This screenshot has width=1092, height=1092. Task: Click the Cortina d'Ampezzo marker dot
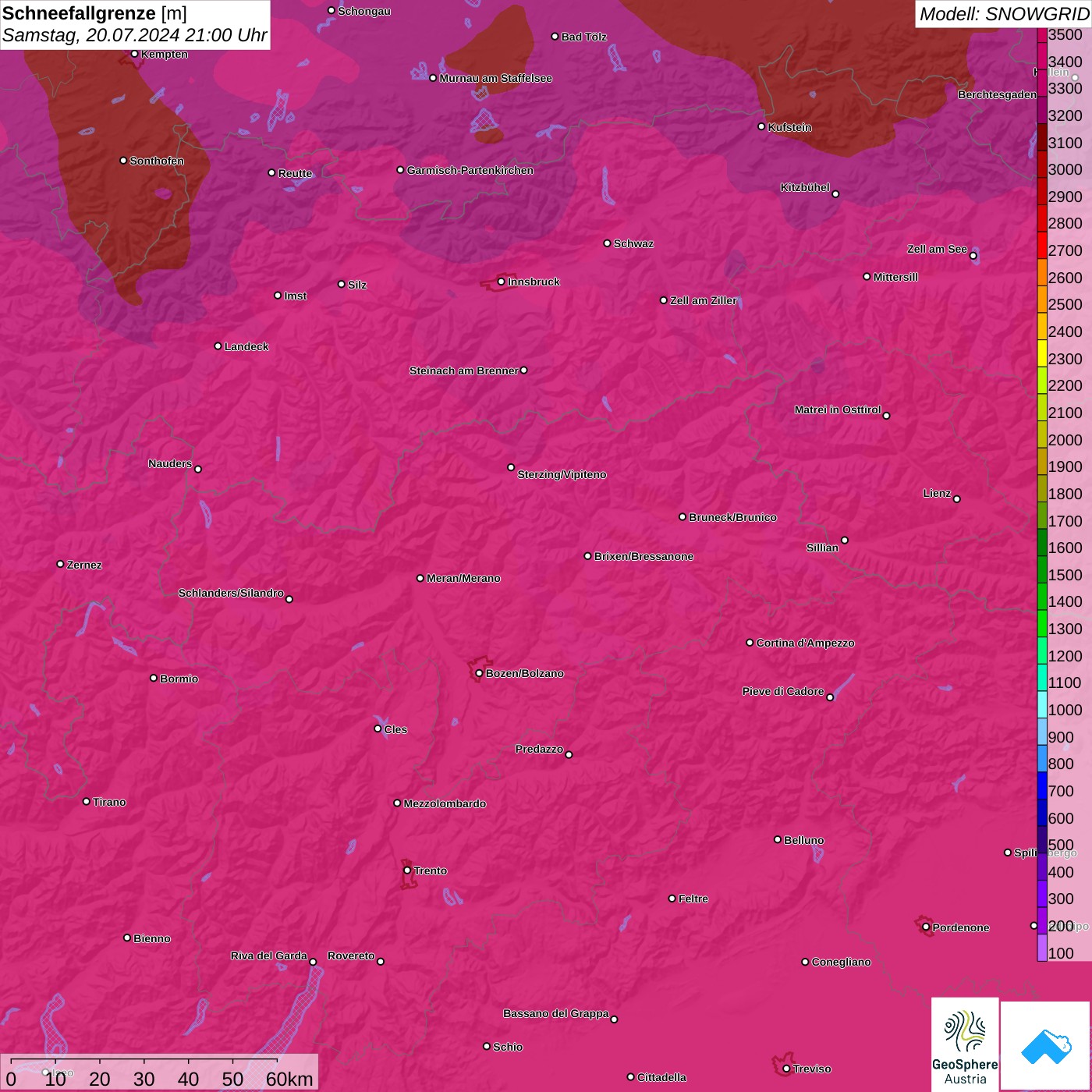point(750,643)
